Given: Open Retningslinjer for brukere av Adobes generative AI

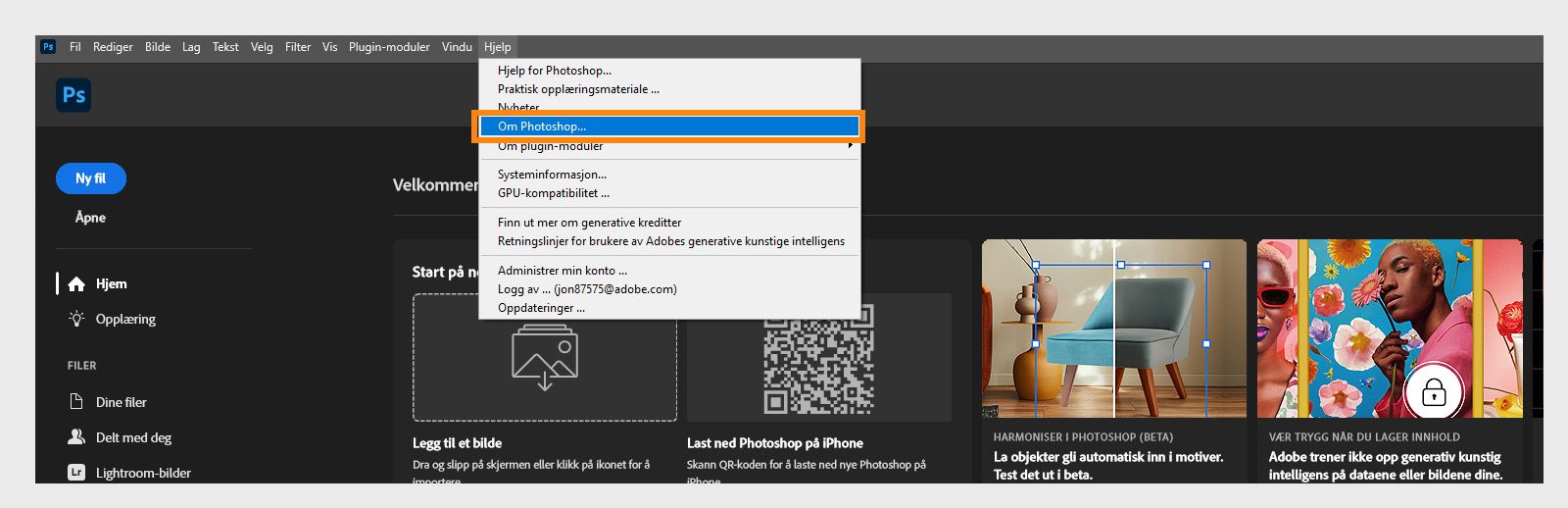Looking at the screenshot, I should coord(669,241).
